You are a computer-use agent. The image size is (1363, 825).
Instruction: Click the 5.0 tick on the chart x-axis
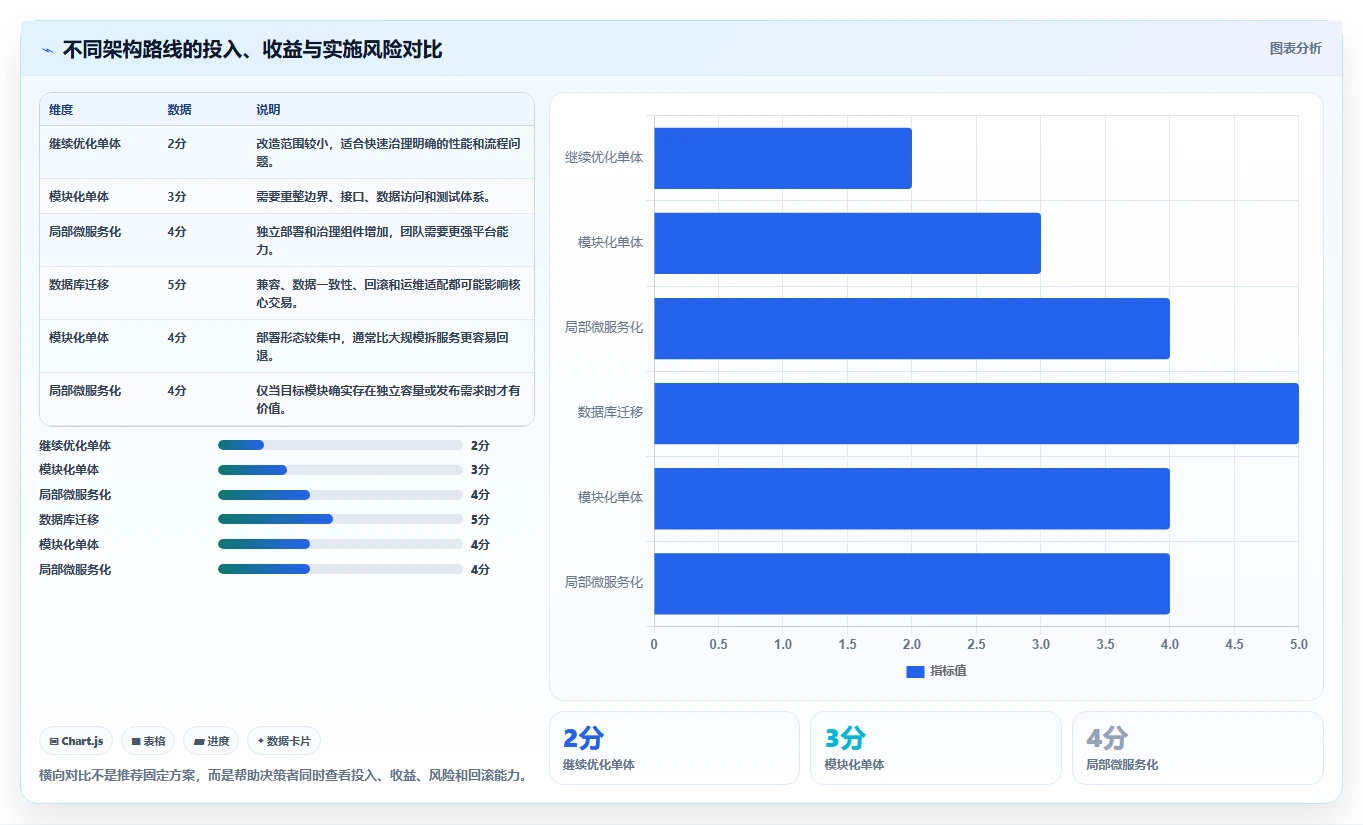click(x=1298, y=644)
